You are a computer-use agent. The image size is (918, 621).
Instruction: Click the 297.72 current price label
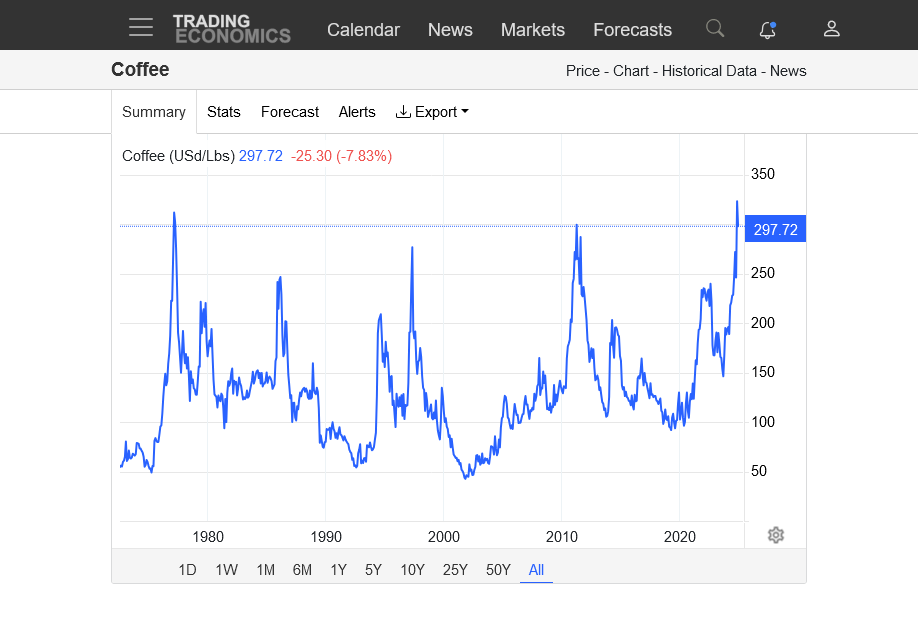[775, 229]
